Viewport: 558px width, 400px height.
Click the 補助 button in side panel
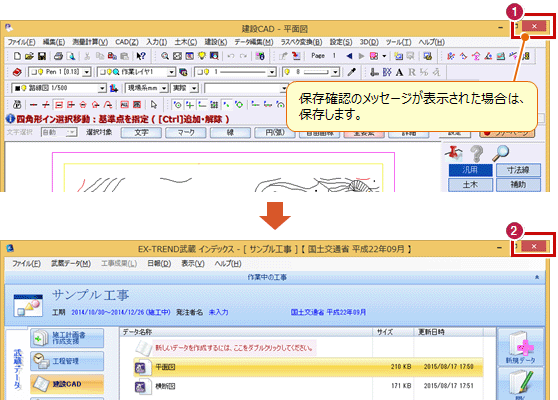(x=518, y=185)
